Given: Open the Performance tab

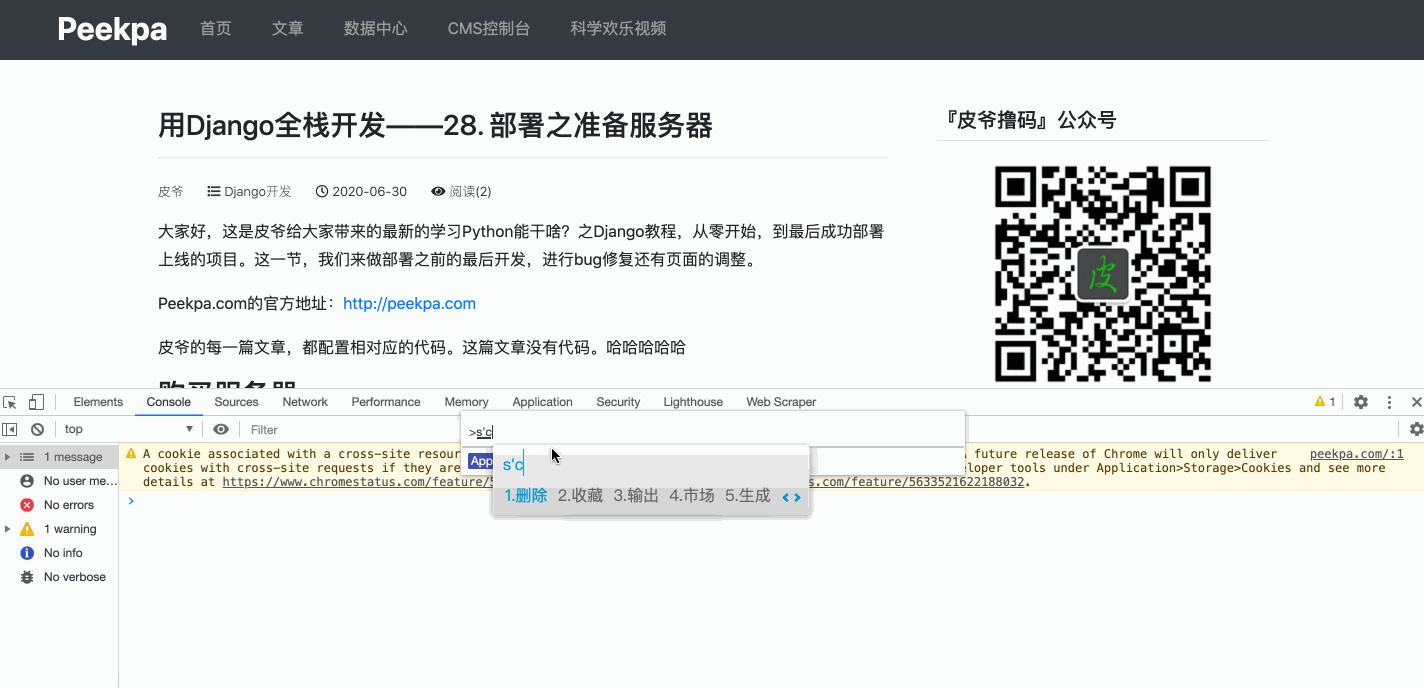Looking at the screenshot, I should (x=386, y=402).
